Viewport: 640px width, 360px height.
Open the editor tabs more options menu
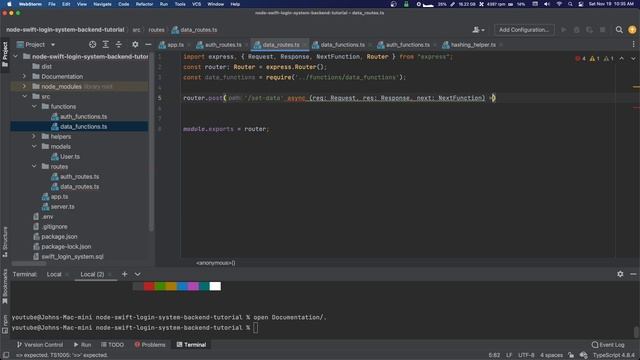point(633,44)
